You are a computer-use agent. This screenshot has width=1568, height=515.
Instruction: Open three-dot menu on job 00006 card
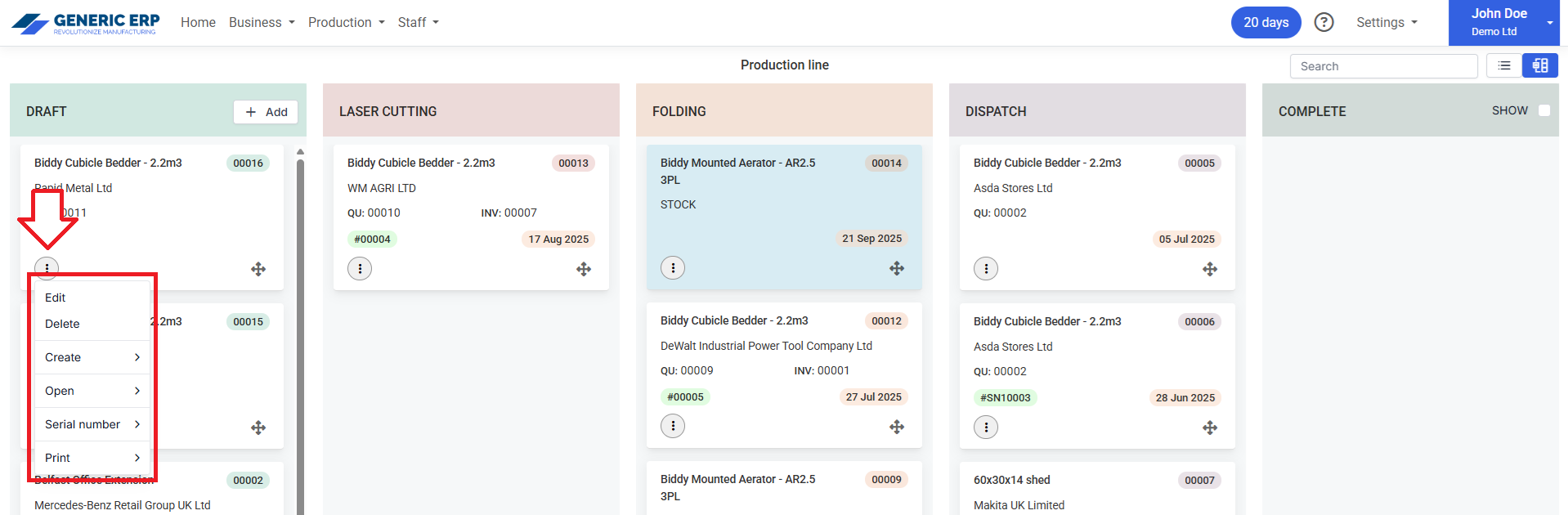[x=986, y=428]
